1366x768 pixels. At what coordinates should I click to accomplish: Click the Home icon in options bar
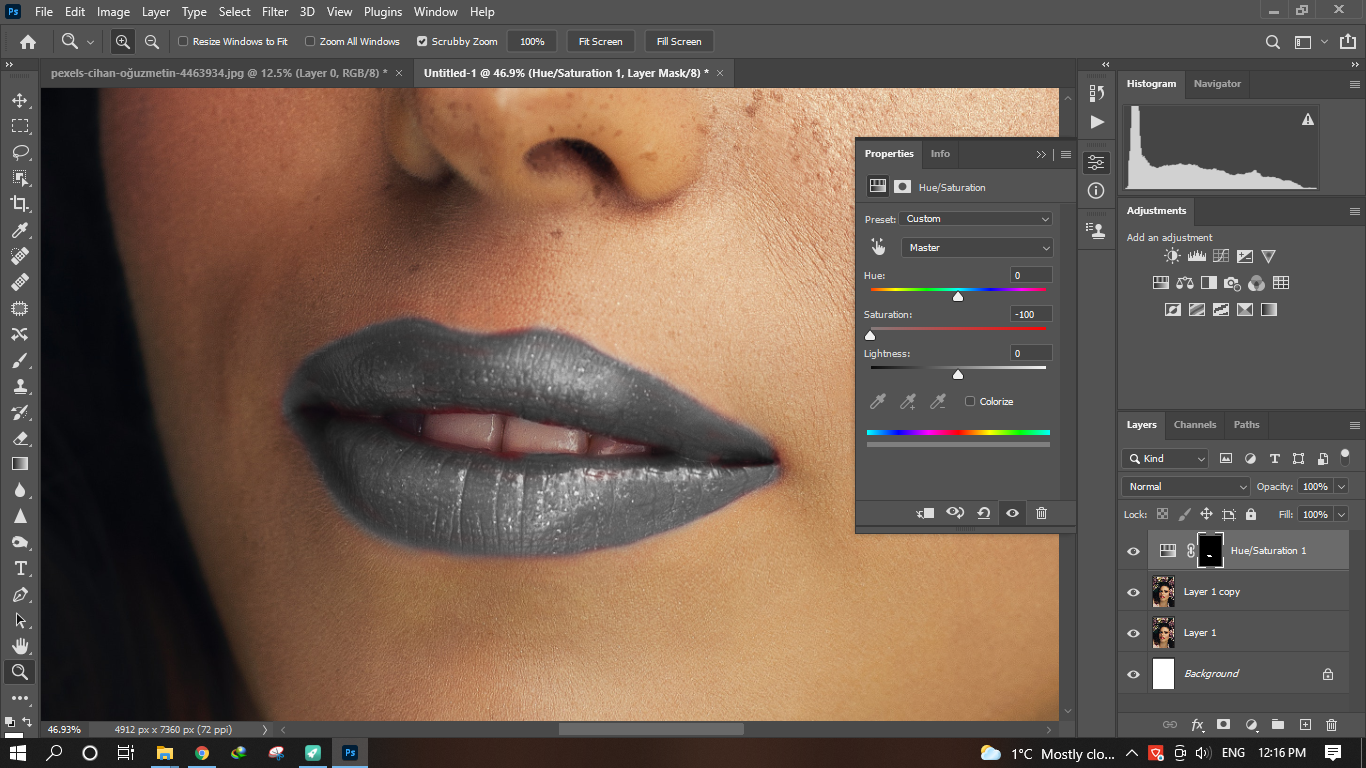28,42
